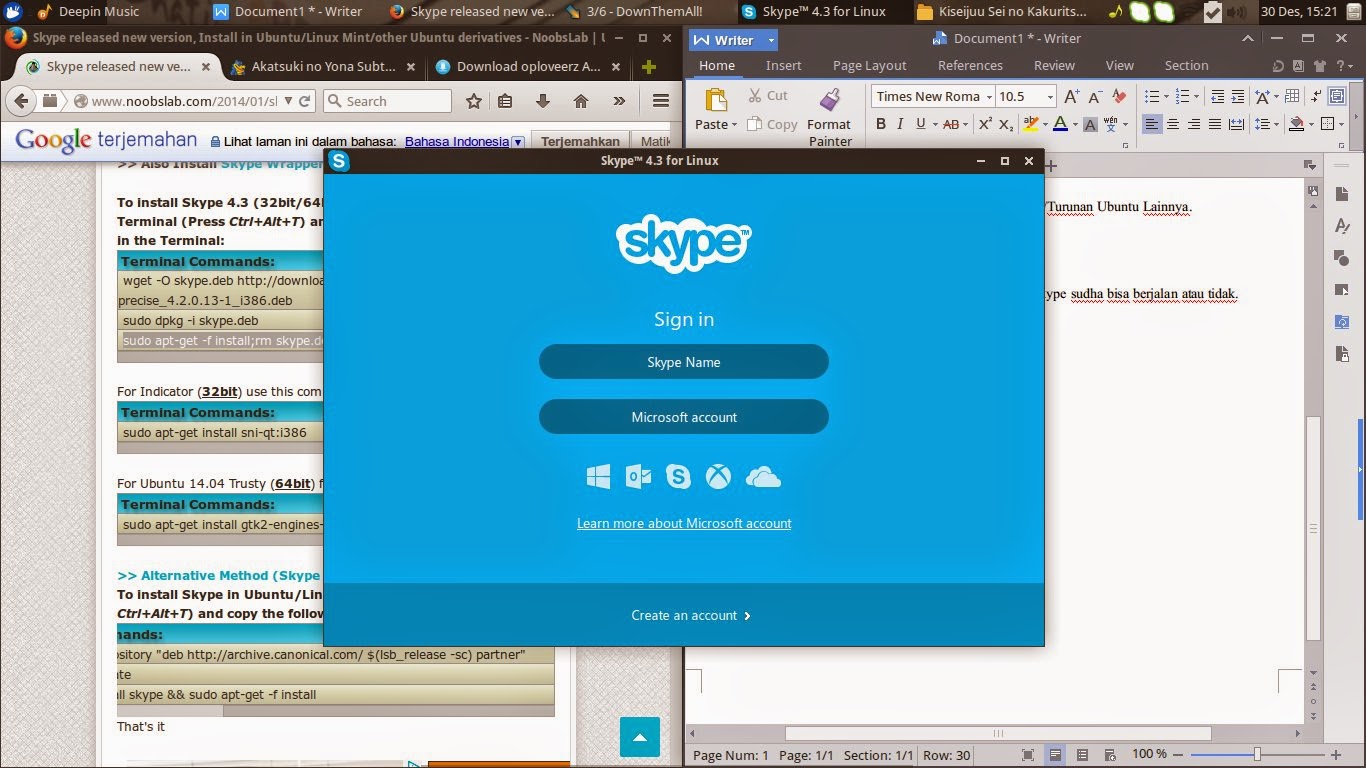The width and height of the screenshot is (1366, 768).
Task: Click Create an account in Skype
Action: point(691,615)
